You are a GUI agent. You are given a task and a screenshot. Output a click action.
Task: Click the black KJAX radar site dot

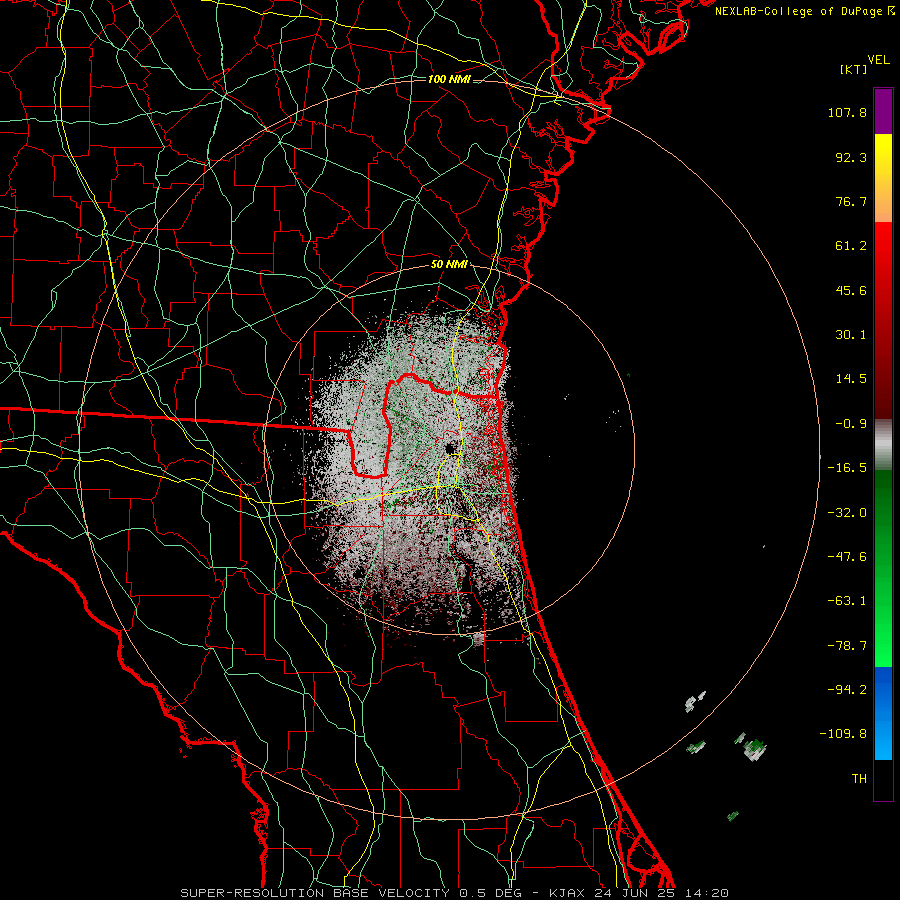(450, 448)
